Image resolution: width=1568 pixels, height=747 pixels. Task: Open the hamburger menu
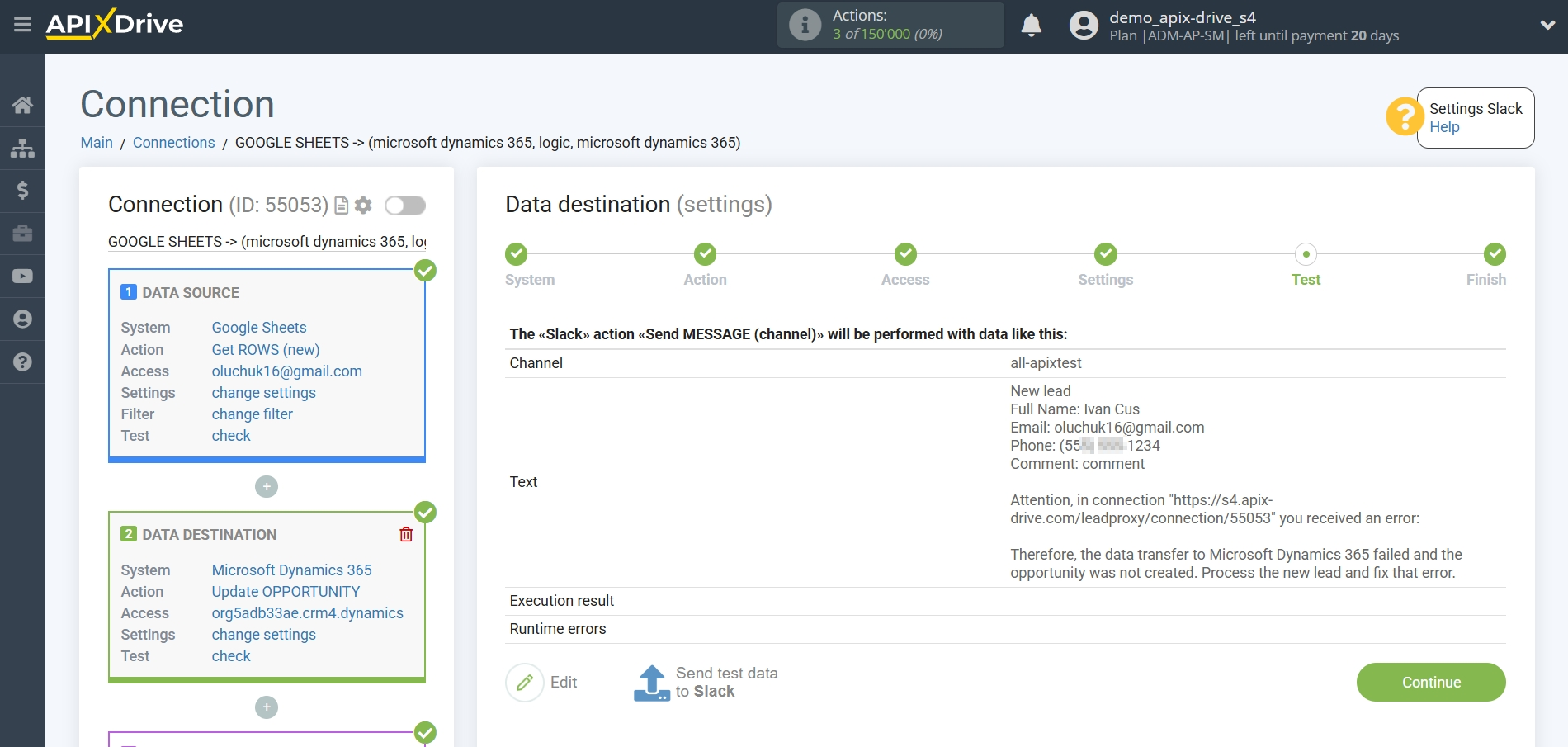coord(22,25)
